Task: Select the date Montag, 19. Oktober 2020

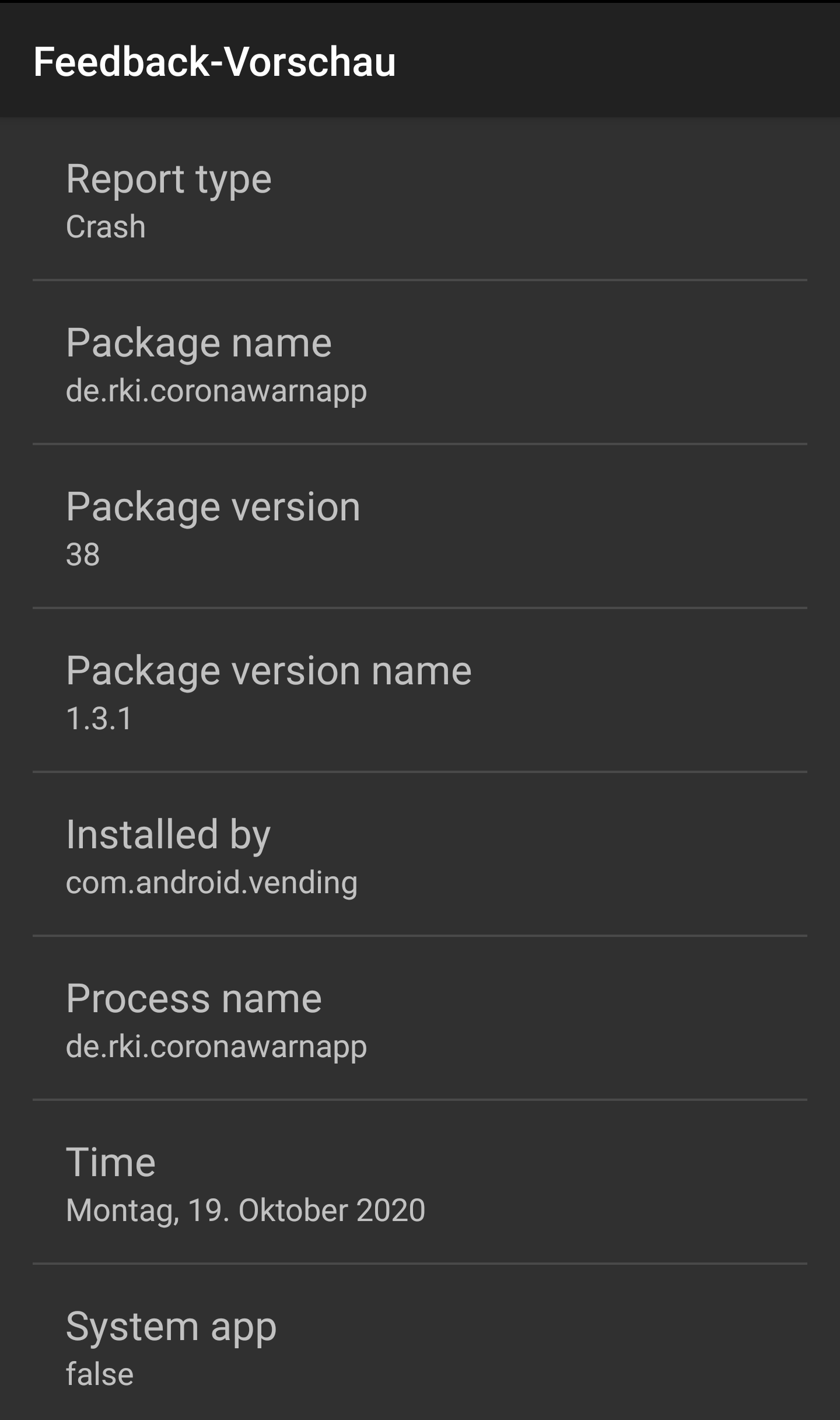Action: [x=245, y=1210]
